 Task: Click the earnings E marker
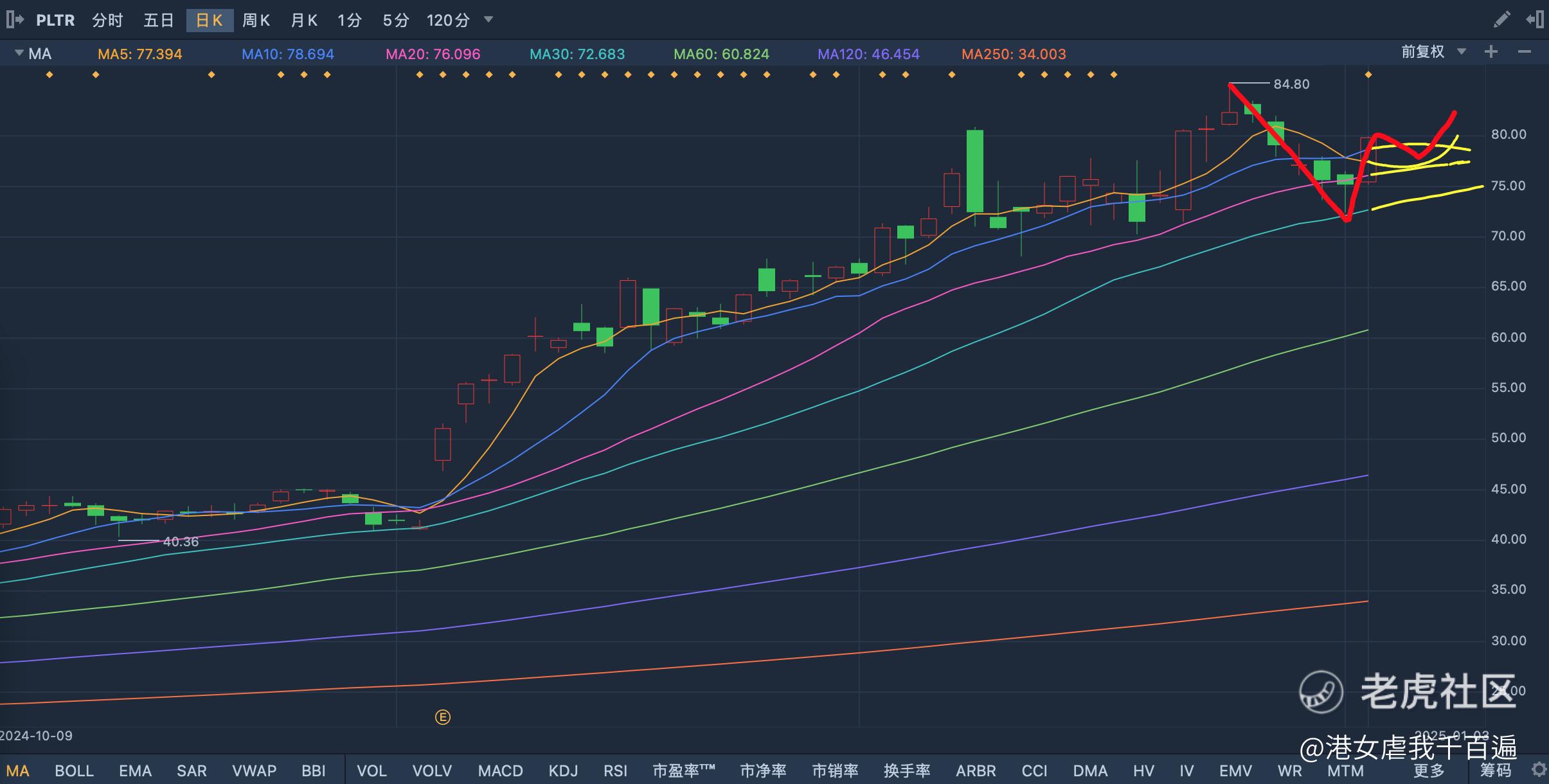442,717
